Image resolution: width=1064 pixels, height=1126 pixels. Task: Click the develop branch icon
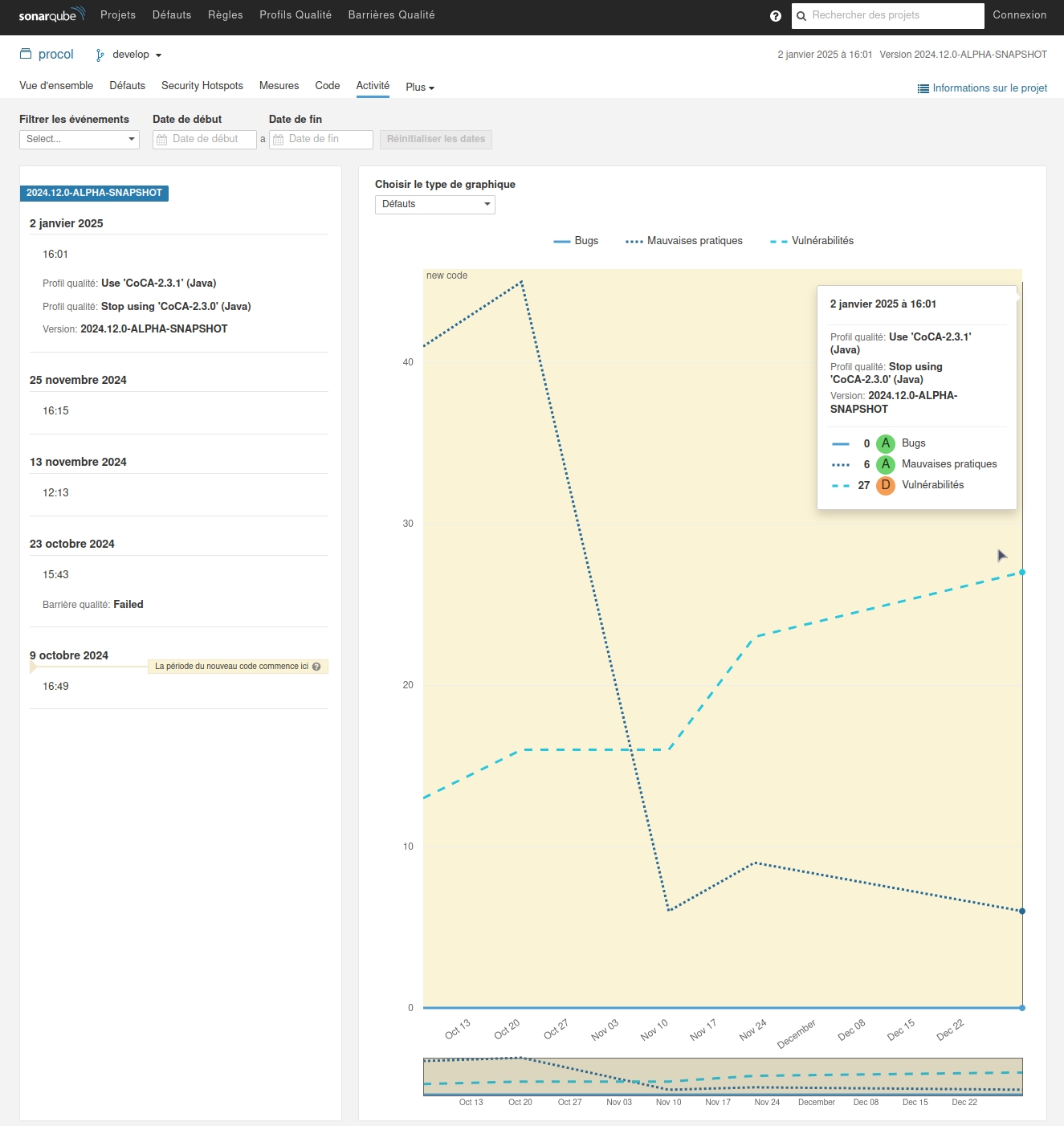pyautogui.click(x=100, y=55)
